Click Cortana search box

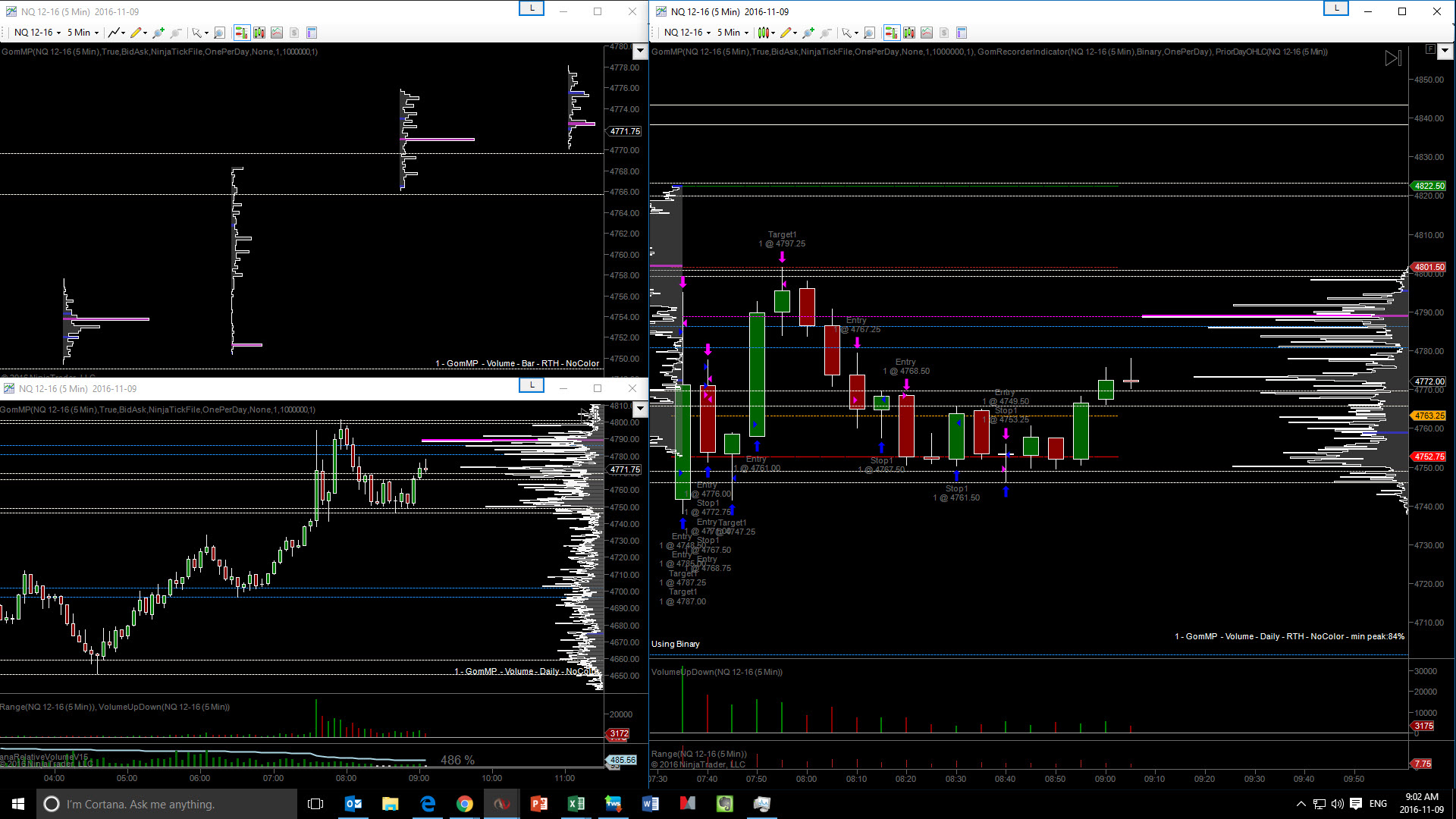tap(167, 804)
